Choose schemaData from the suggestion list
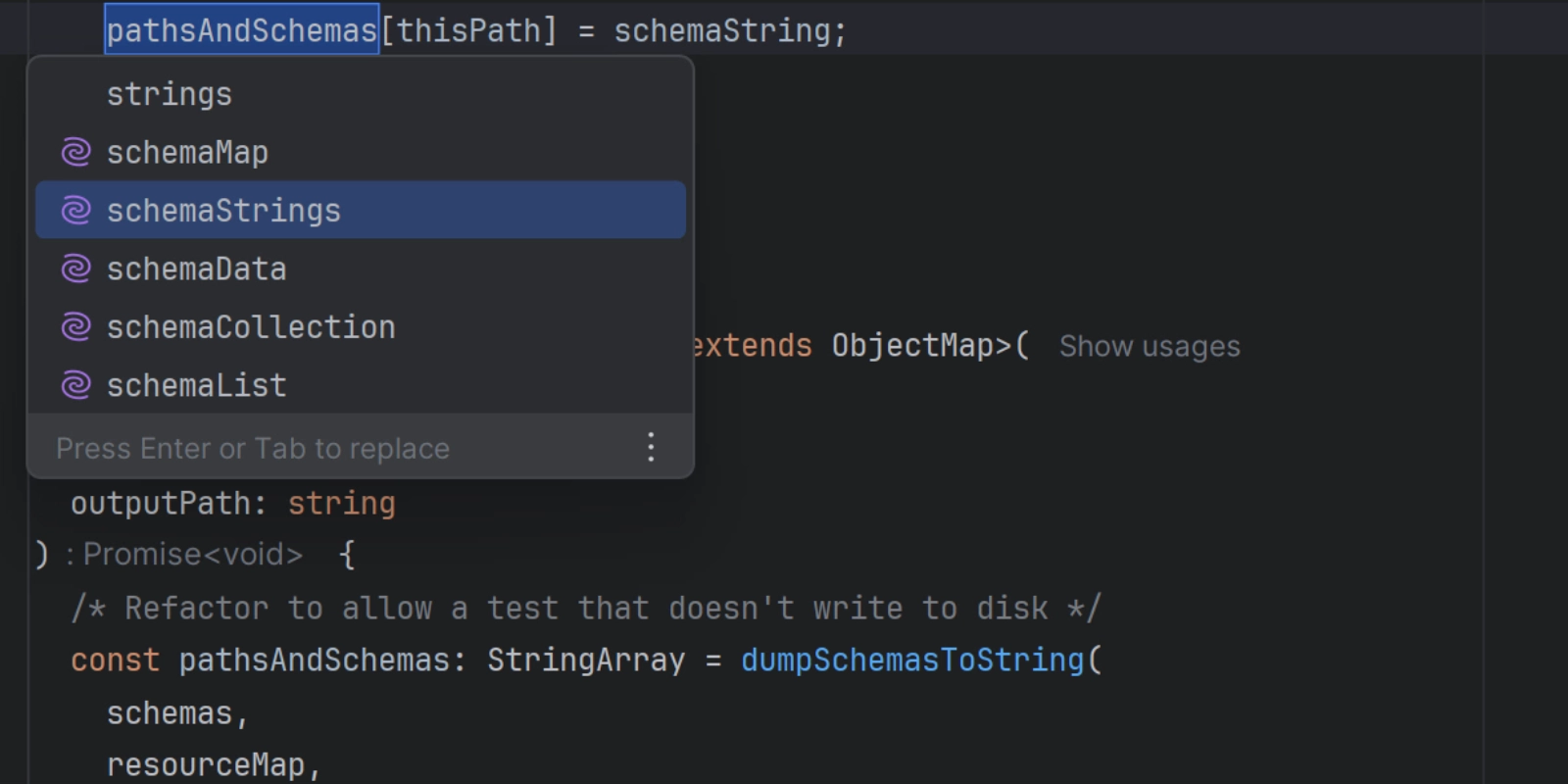1568x784 pixels. (361, 269)
